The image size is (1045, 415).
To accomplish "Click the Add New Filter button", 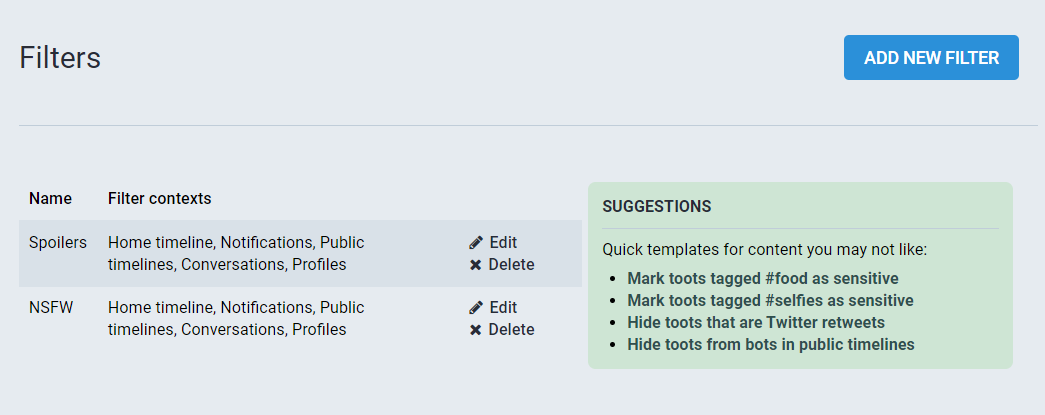I will [x=931, y=58].
